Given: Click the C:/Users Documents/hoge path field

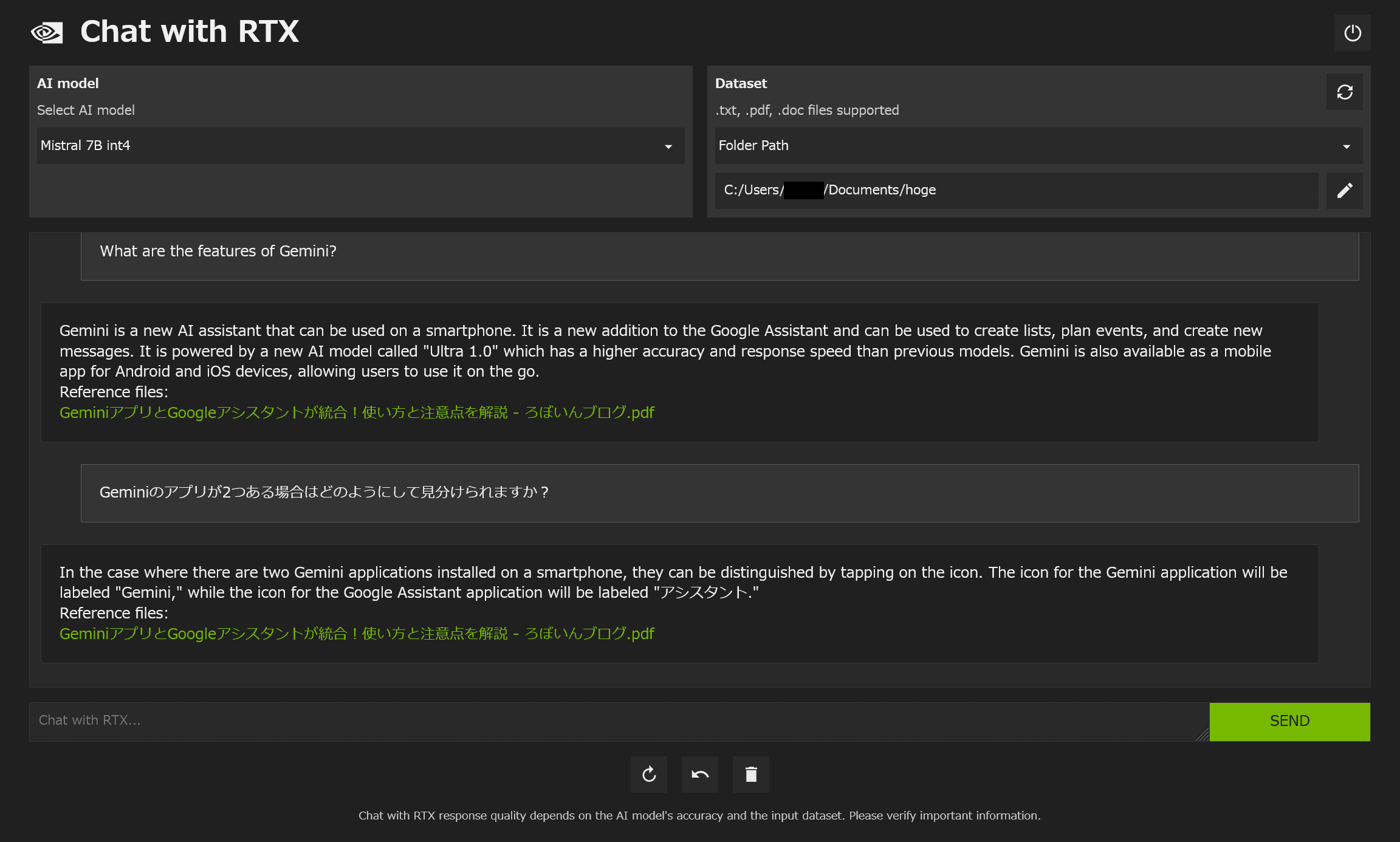Looking at the screenshot, I should pyautogui.click(x=1017, y=191).
